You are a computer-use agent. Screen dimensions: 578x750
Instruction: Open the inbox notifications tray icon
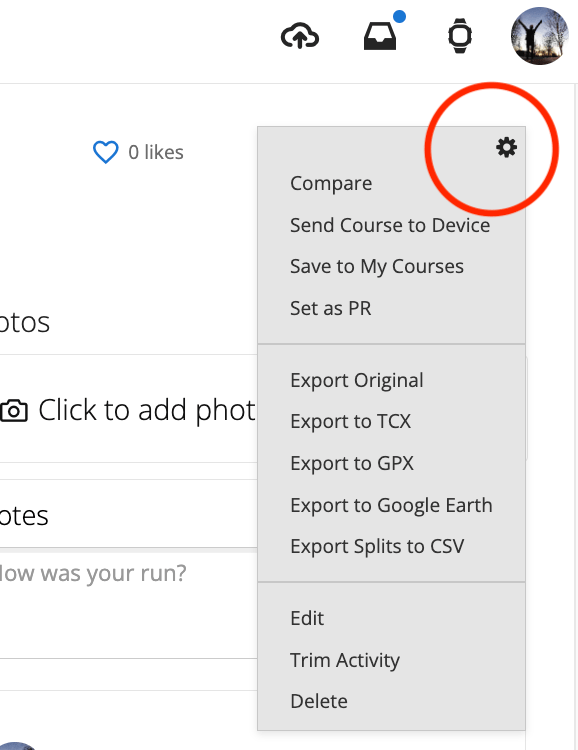click(380, 36)
